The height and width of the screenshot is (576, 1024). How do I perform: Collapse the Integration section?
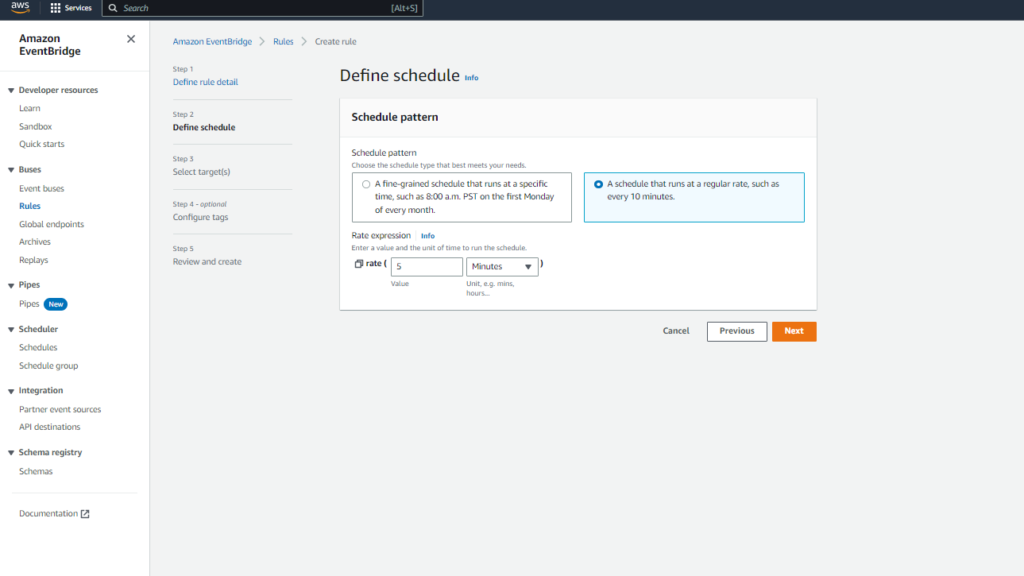tap(11, 391)
